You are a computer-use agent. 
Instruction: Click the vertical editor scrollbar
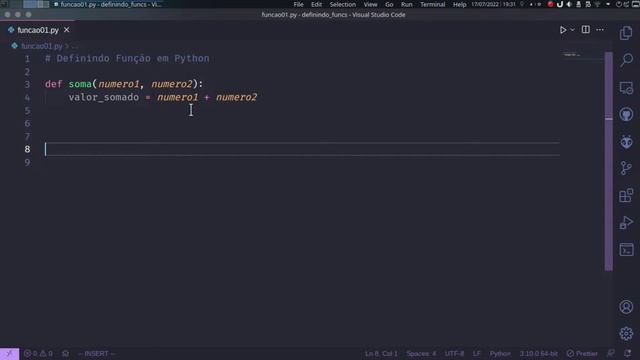609,161
